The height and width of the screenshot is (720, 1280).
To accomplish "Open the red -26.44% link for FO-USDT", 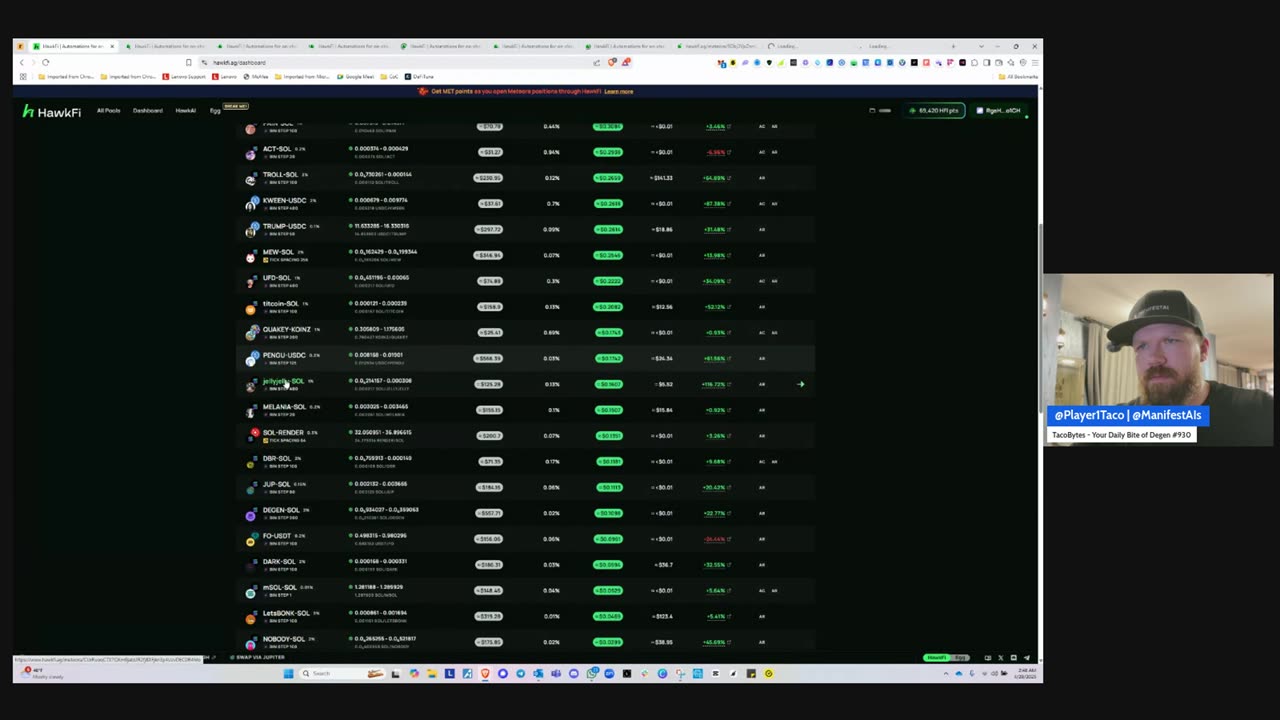I will 716,539.
